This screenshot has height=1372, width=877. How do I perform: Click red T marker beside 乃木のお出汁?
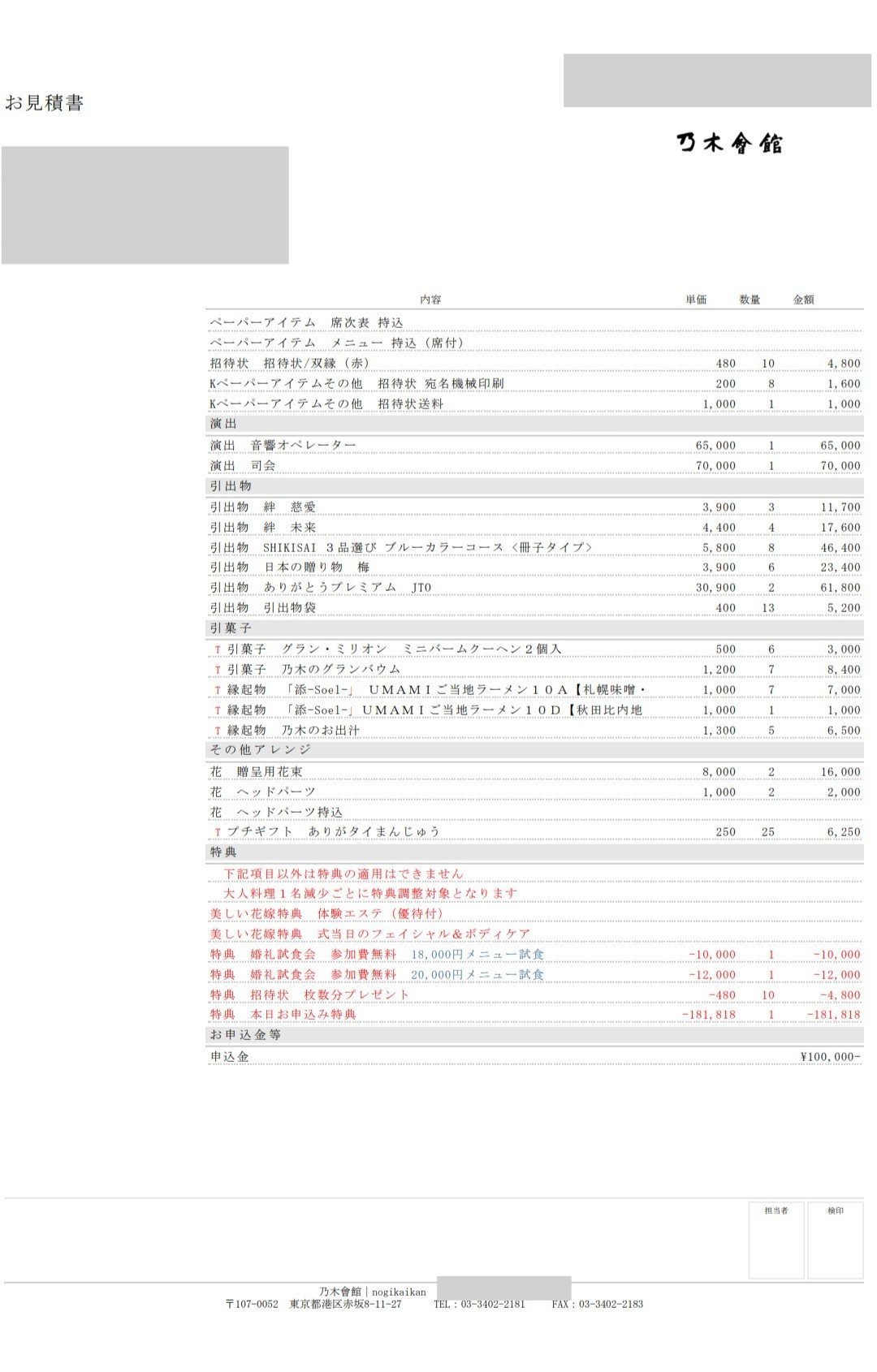click(218, 731)
